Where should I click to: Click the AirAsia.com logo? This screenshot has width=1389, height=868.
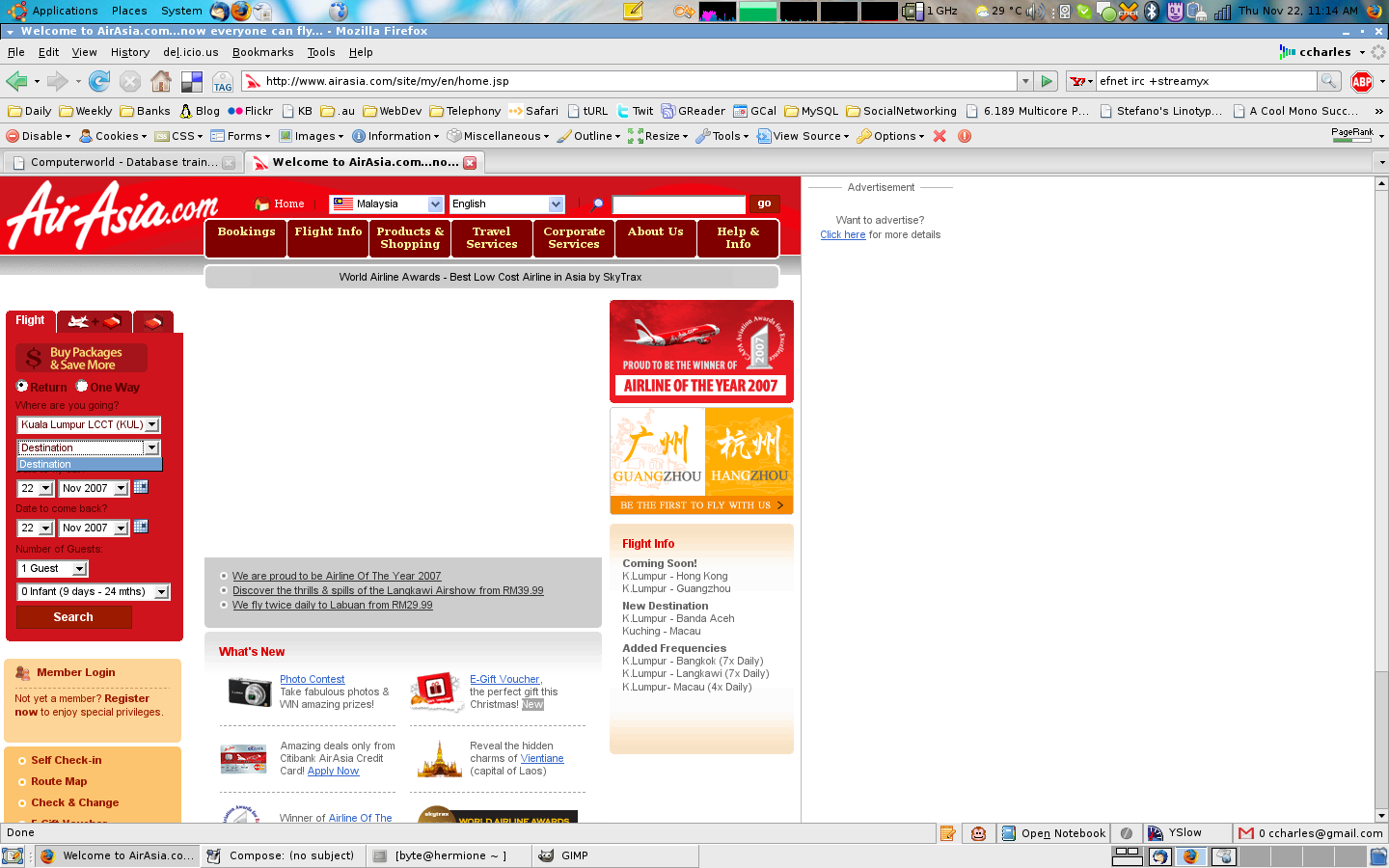113,214
